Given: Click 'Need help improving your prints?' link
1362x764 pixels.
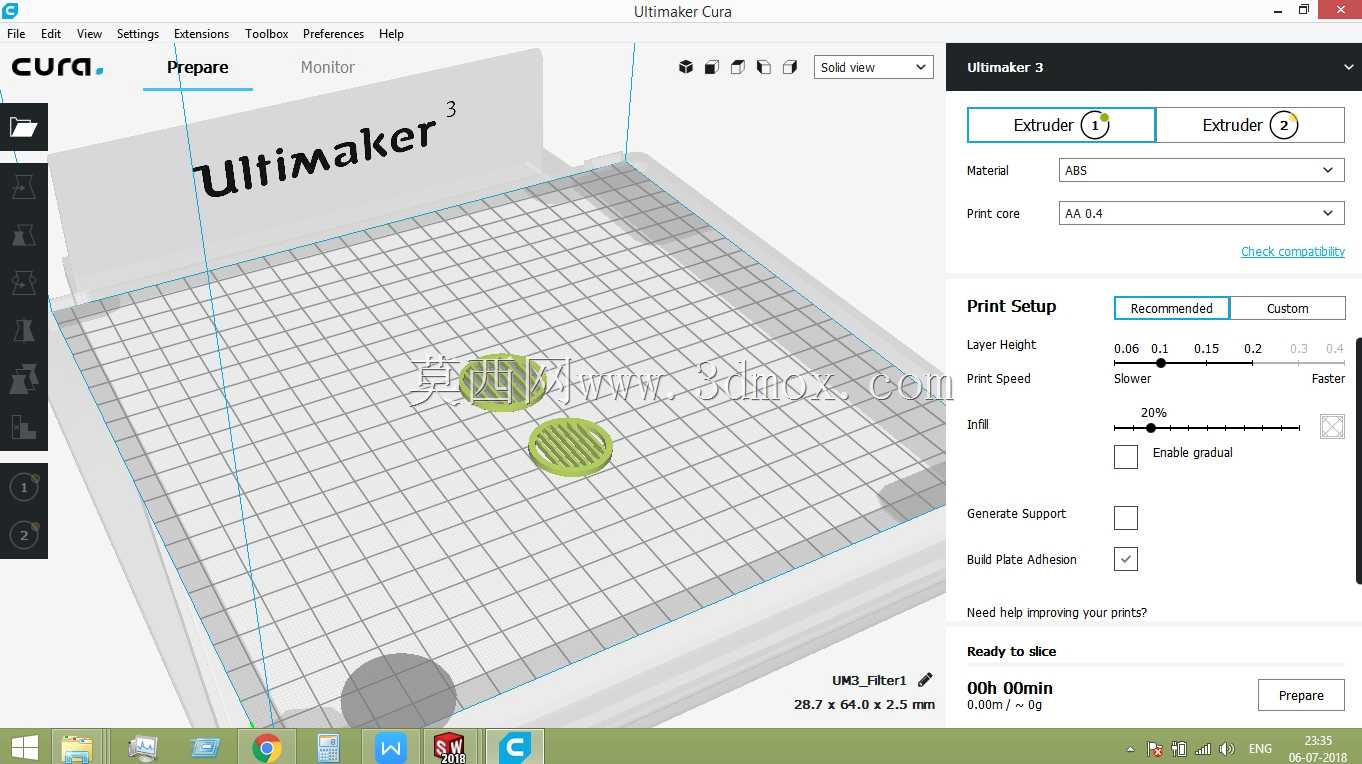Looking at the screenshot, I should [1057, 612].
